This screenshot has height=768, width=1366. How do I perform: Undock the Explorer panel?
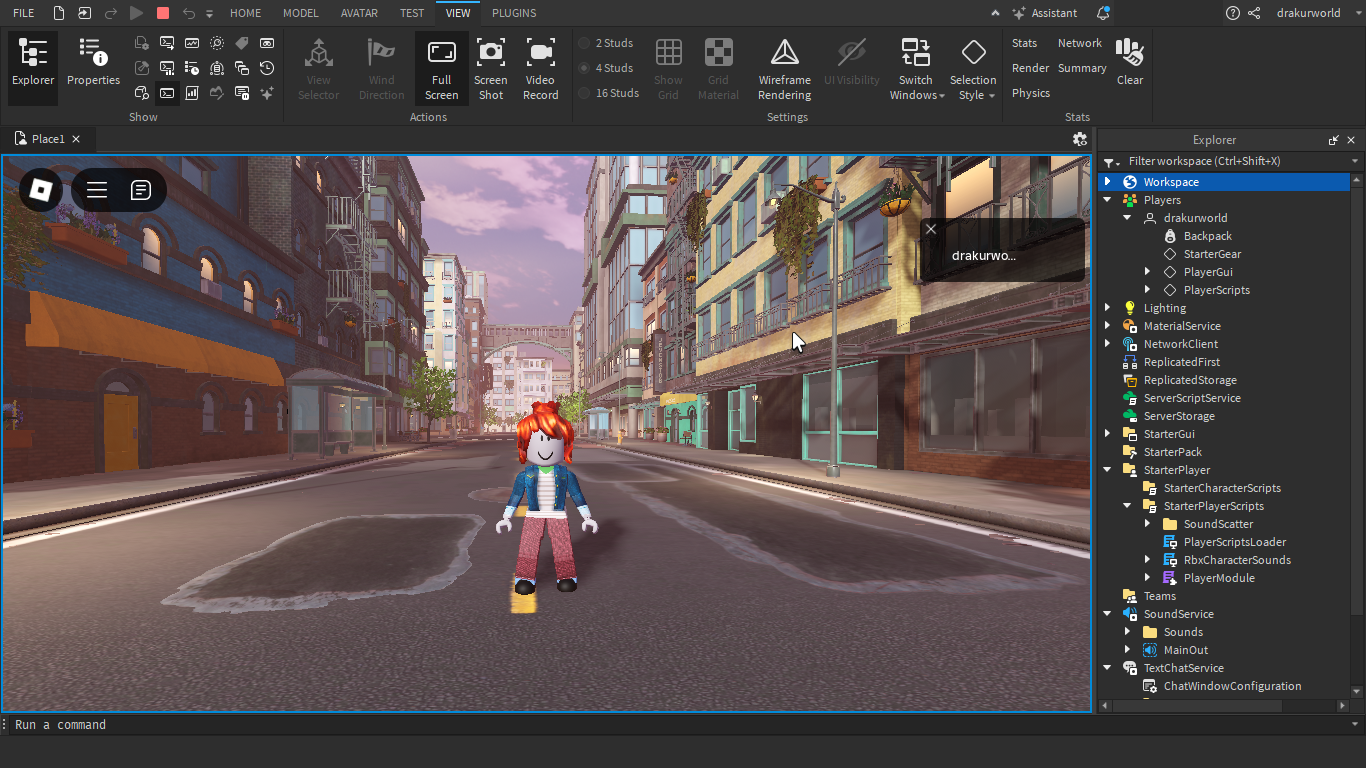[x=1333, y=140]
